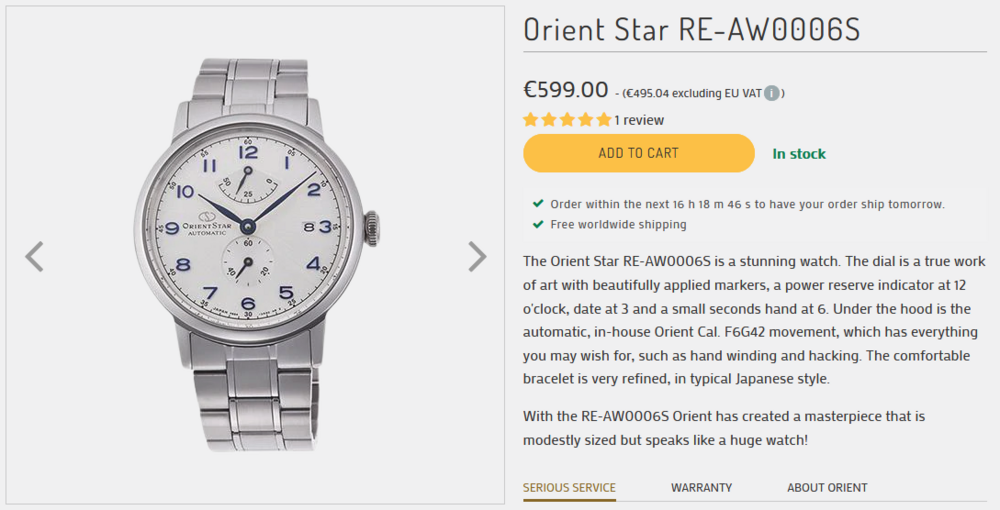Click the In stock status label
1000x510 pixels.
pos(799,154)
